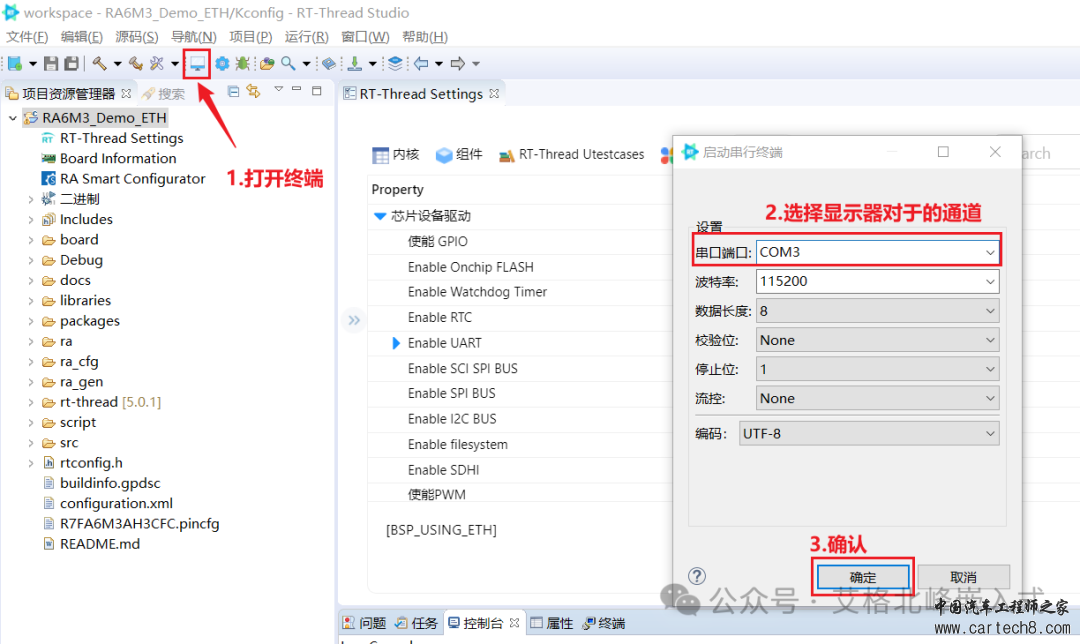Open the 流控 None dropdown
Viewport: 1080px width, 644px height.
pos(990,398)
